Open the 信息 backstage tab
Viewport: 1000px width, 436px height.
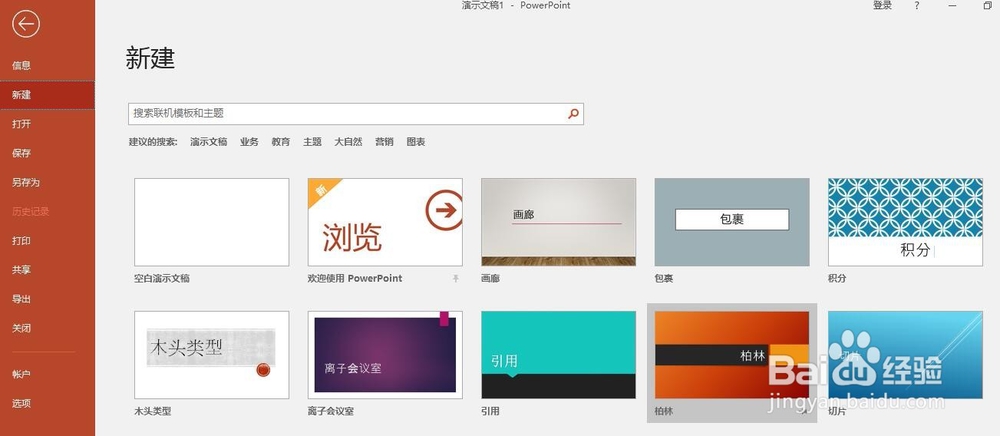coord(47,65)
